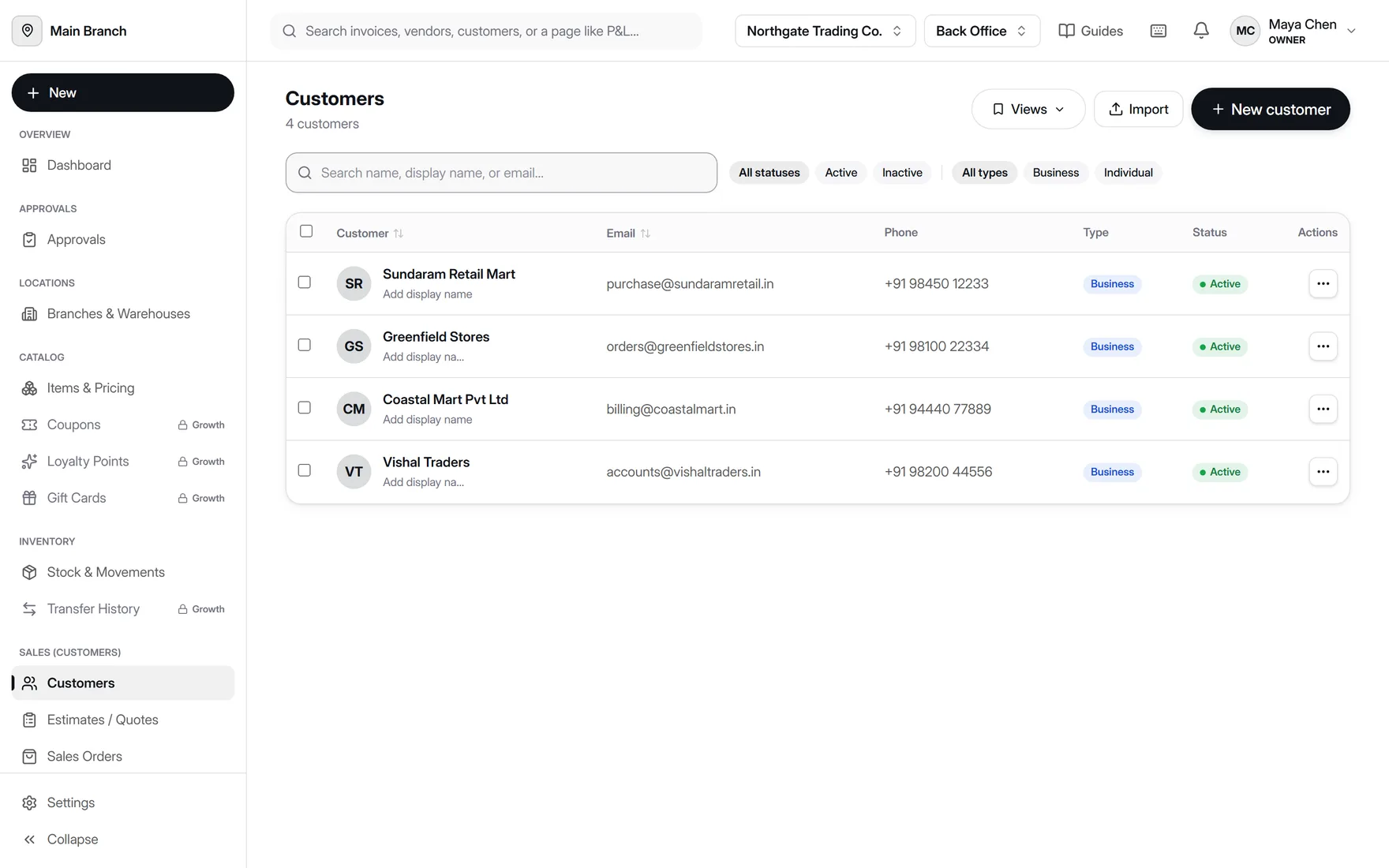Click Growth lock badge beside Transfer History
Image resolution: width=1389 pixels, height=868 pixels.
[x=201, y=609]
